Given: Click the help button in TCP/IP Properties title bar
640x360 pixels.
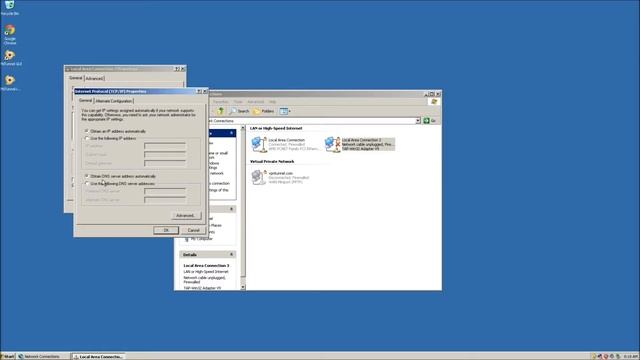Looking at the screenshot, I should [x=199, y=91].
